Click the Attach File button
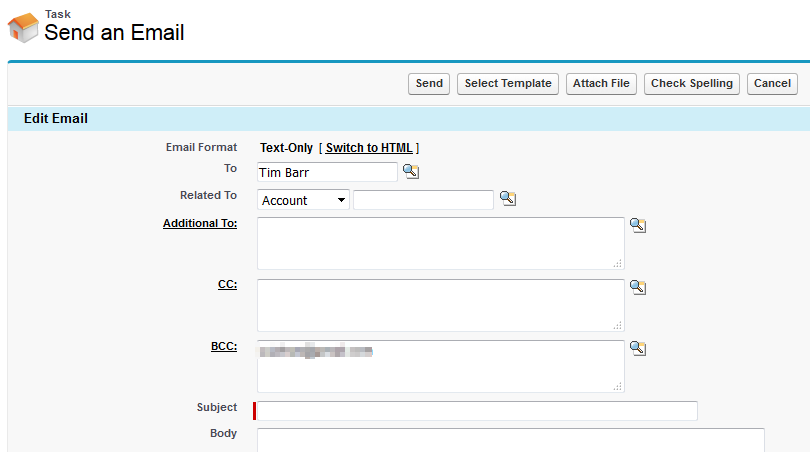The width and height of the screenshot is (810, 452). coord(601,84)
